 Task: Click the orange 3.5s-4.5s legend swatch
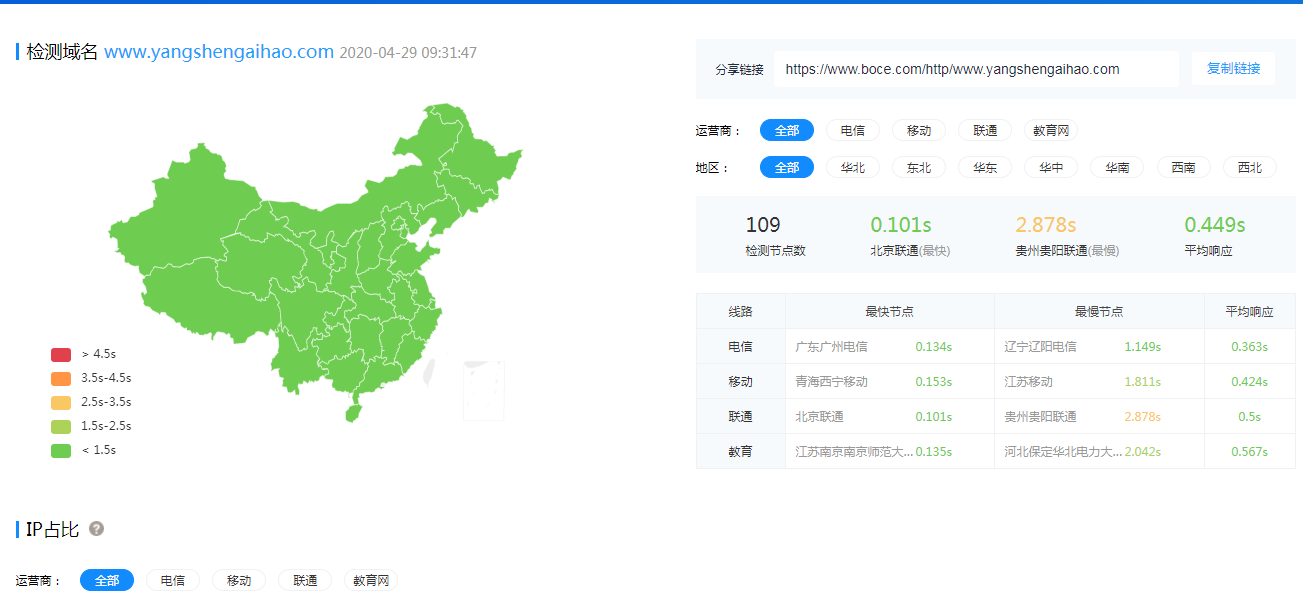point(61,378)
